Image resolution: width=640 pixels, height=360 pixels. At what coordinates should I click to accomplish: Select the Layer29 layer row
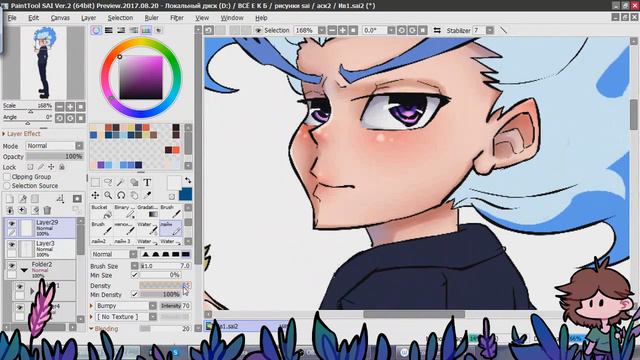point(41,228)
